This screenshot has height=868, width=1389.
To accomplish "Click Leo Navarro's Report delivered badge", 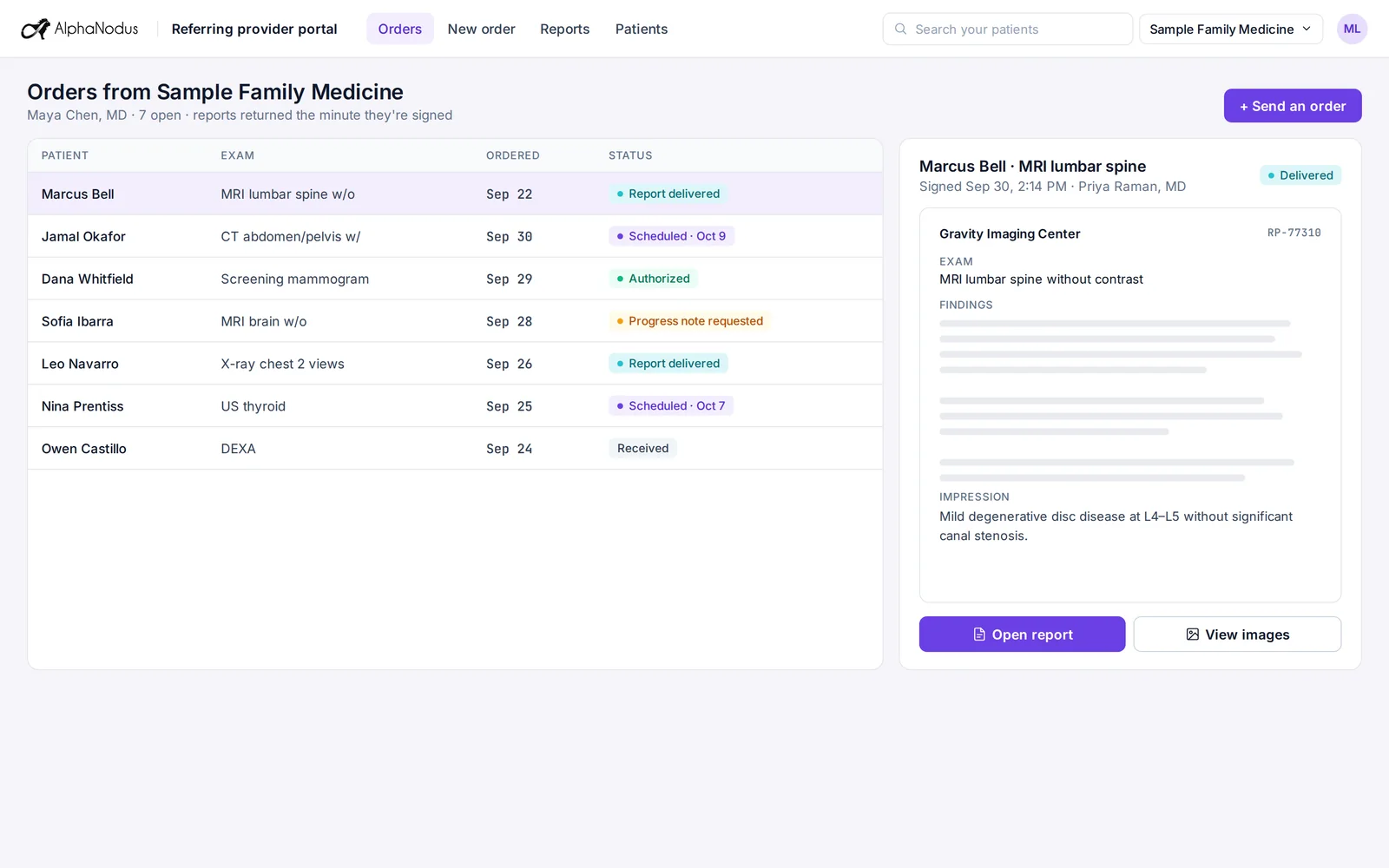I will [x=668, y=363].
